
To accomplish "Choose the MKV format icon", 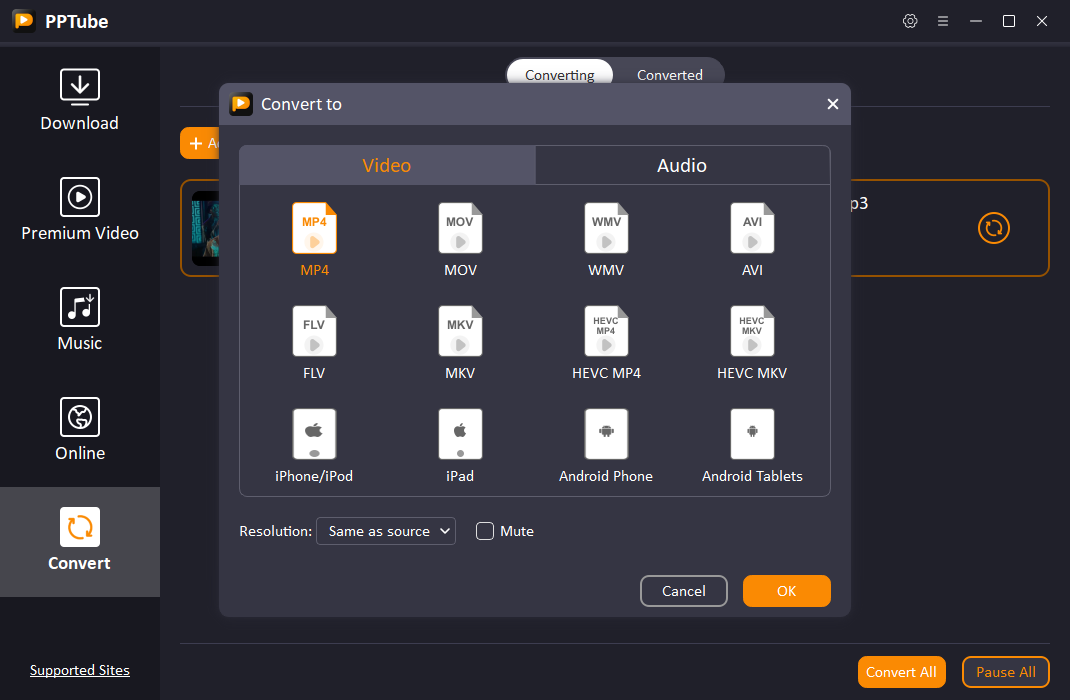I will (460, 332).
